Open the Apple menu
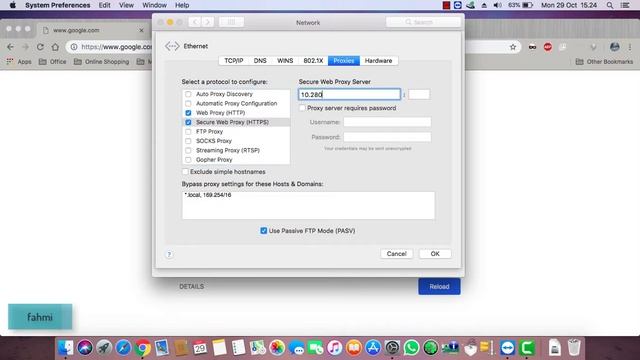This screenshot has width=640, height=360. 13,5
